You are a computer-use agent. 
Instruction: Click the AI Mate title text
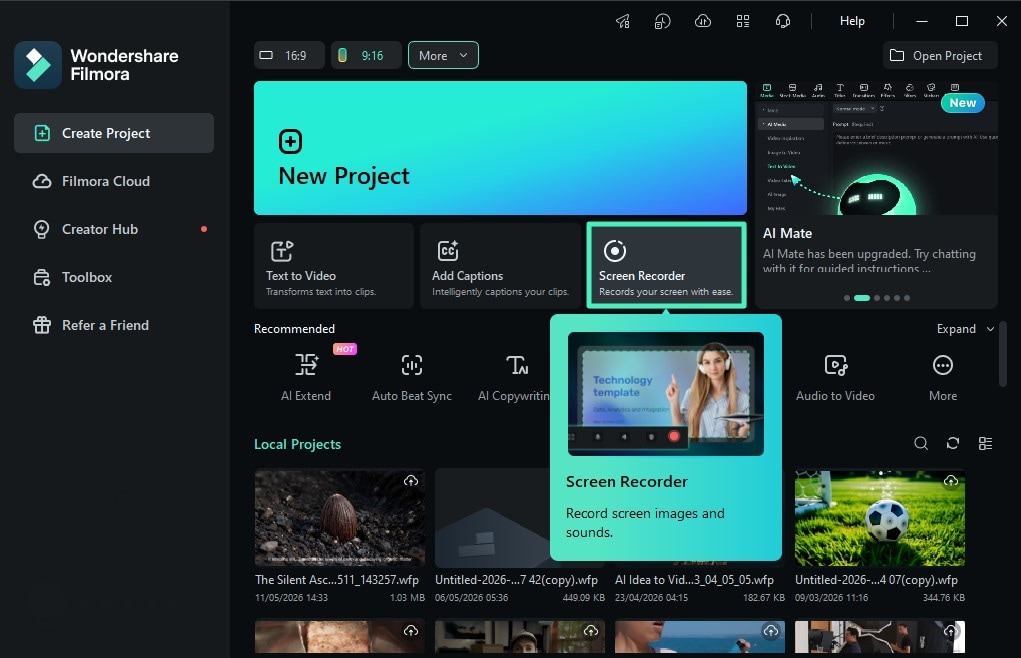tap(787, 233)
